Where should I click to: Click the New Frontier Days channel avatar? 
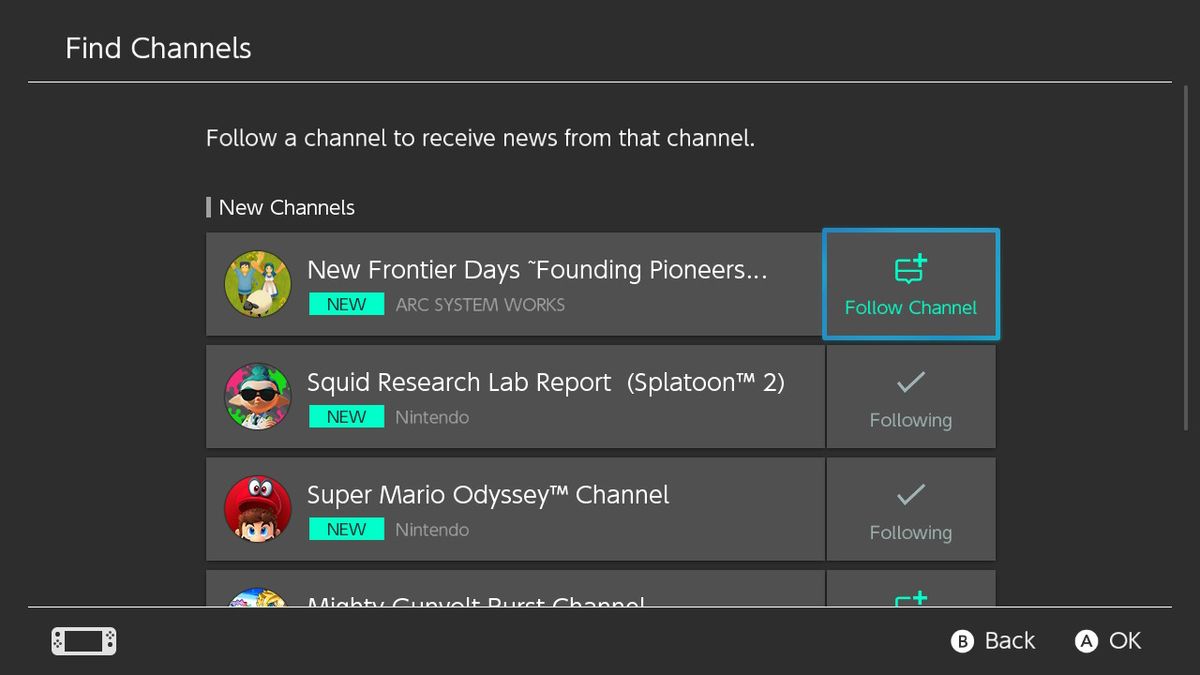(258, 284)
